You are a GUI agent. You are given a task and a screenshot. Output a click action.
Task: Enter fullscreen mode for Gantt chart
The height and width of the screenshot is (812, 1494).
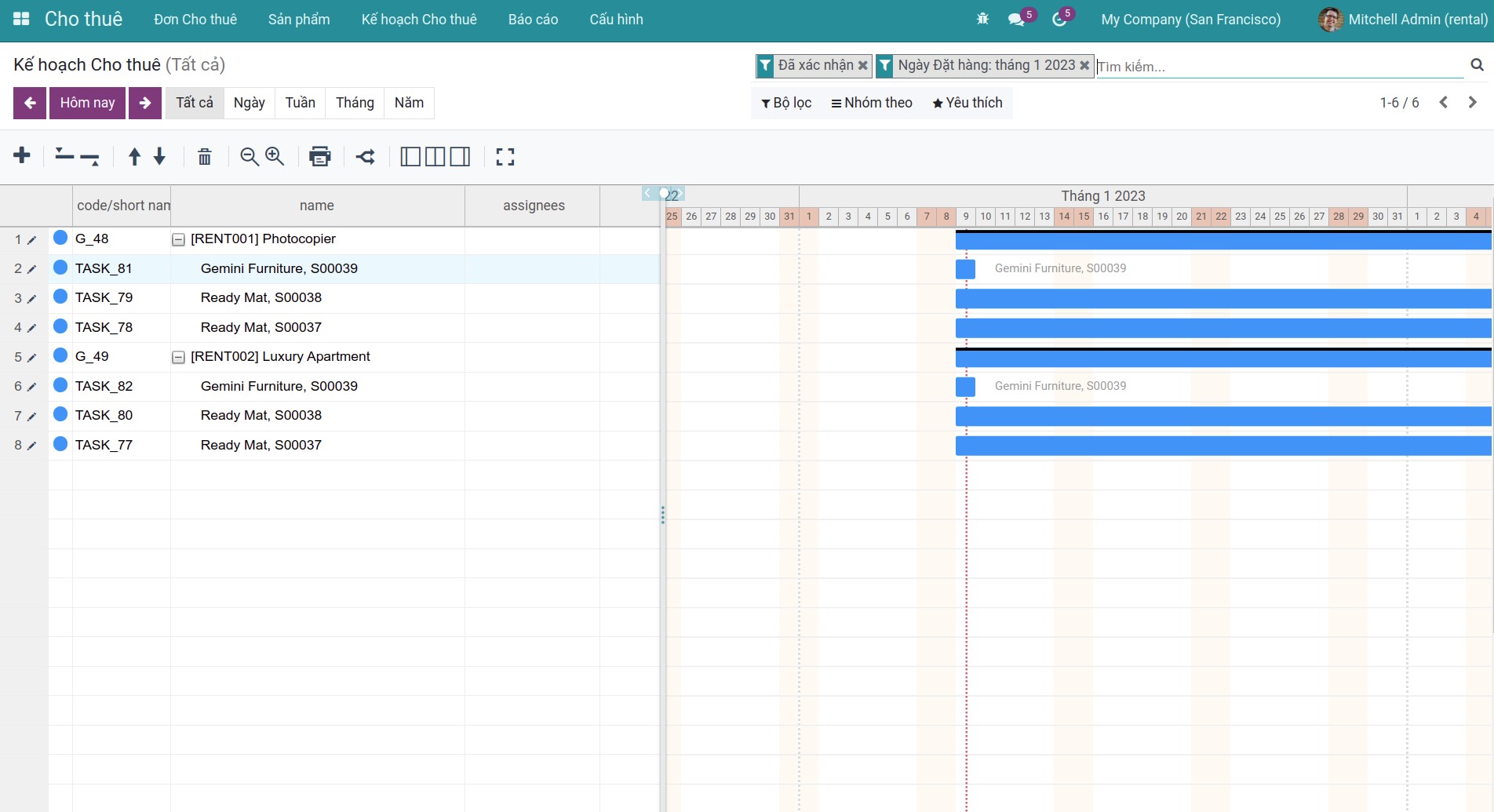505,157
